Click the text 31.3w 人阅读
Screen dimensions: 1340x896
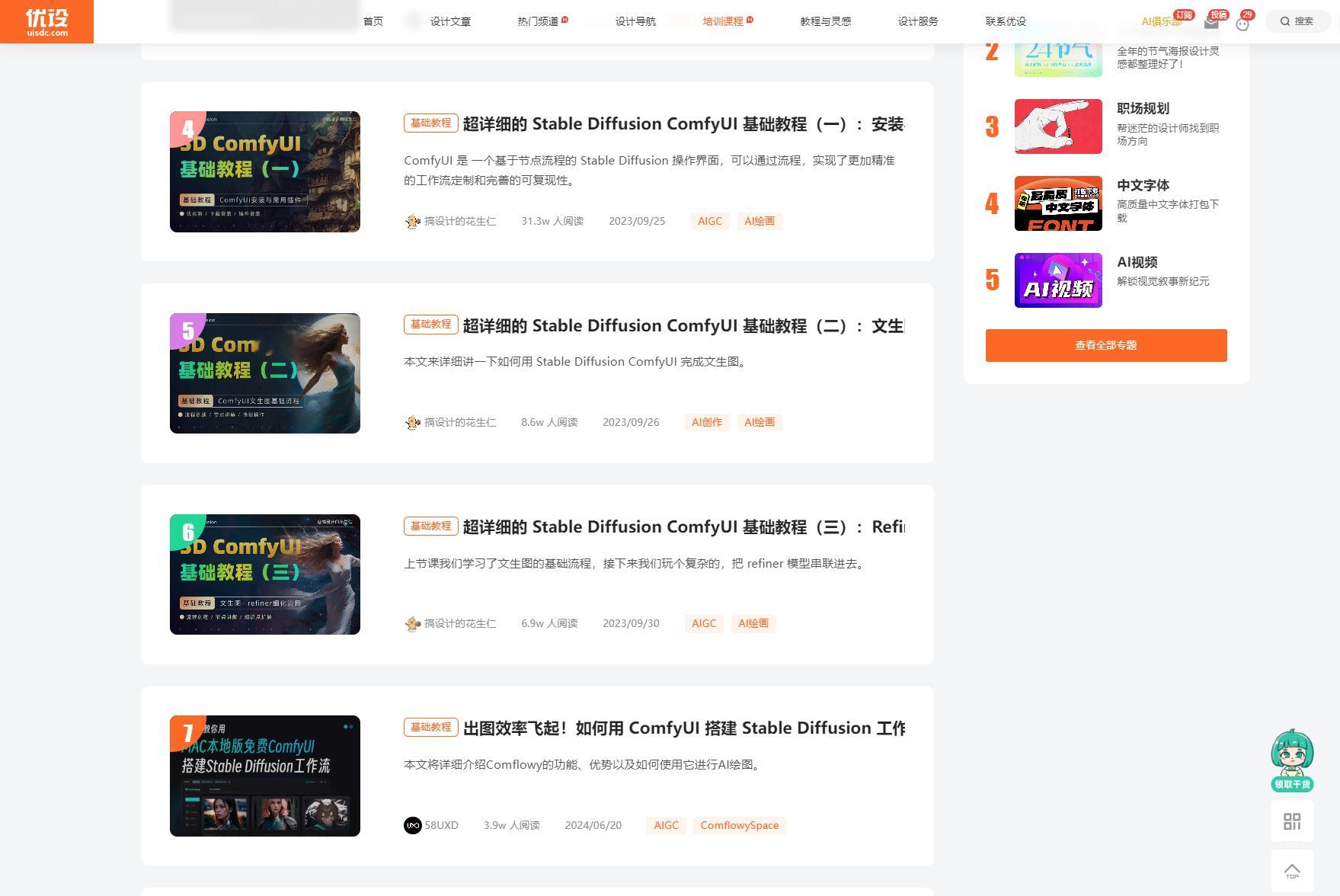pos(552,221)
